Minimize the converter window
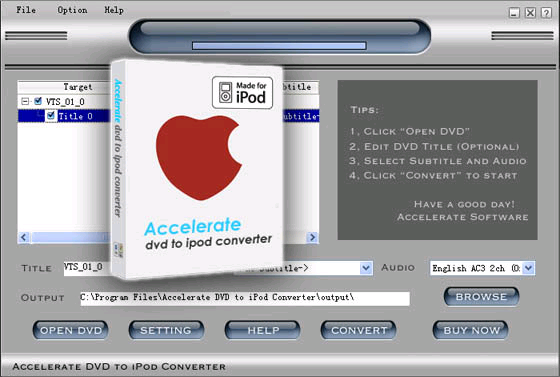The width and height of the screenshot is (560, 377). [x=514, y=13]
